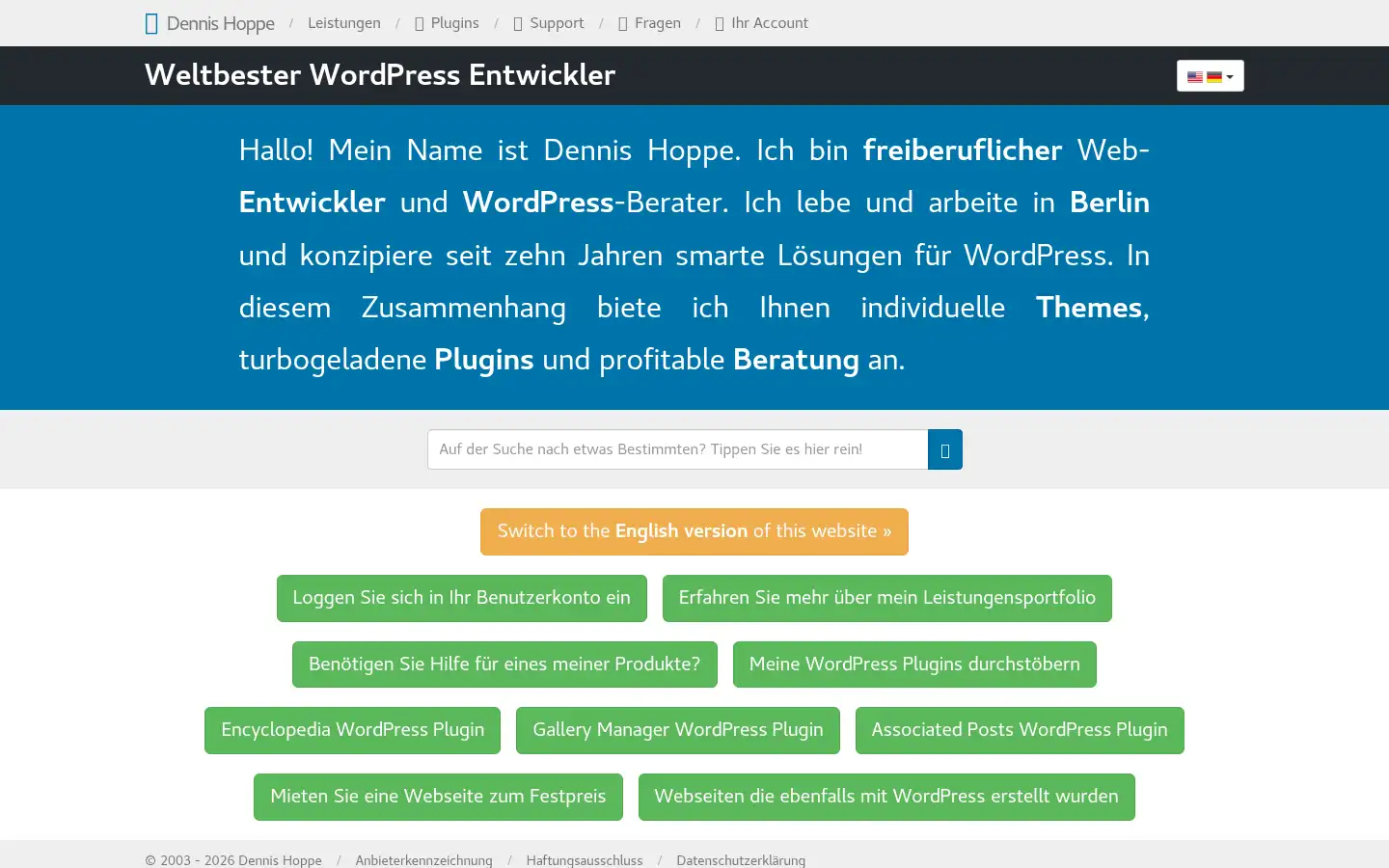Image resolution: width=1389 pixels, height=868 pixels.
Task: Open Associated Posts WordPress Plugin button
Action: [1020, 730]
